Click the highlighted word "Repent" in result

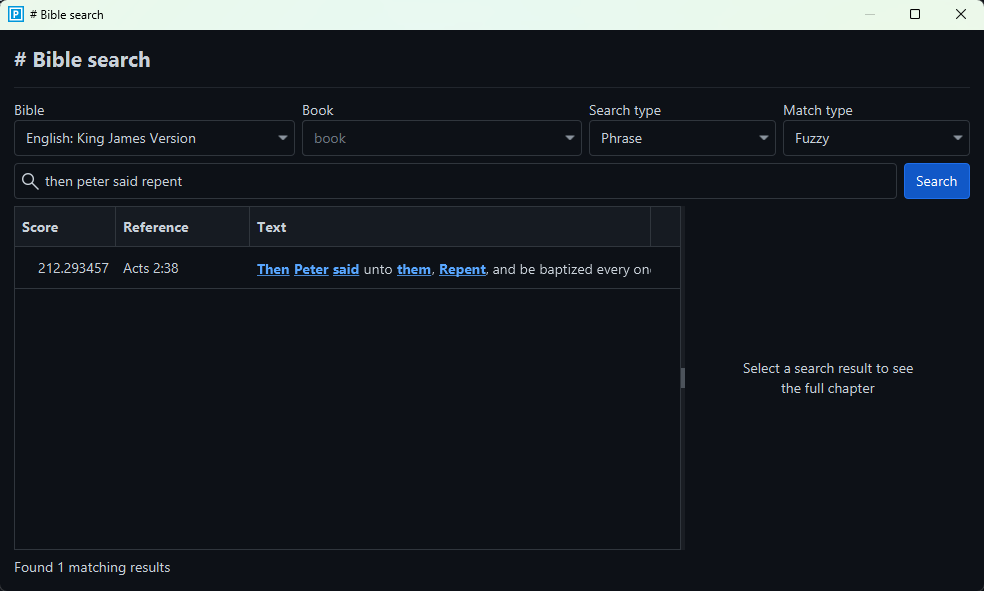click(x=462, y=269)
